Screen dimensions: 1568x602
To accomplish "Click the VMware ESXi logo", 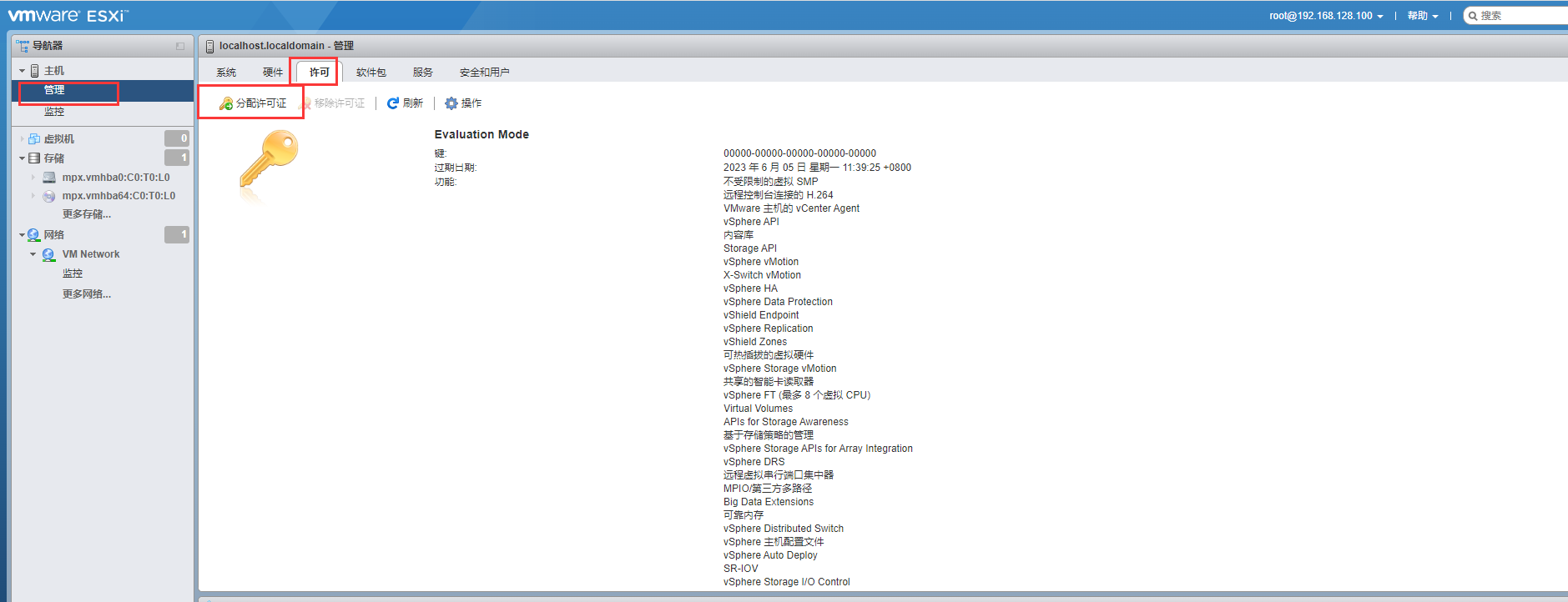I will [68, 15].
